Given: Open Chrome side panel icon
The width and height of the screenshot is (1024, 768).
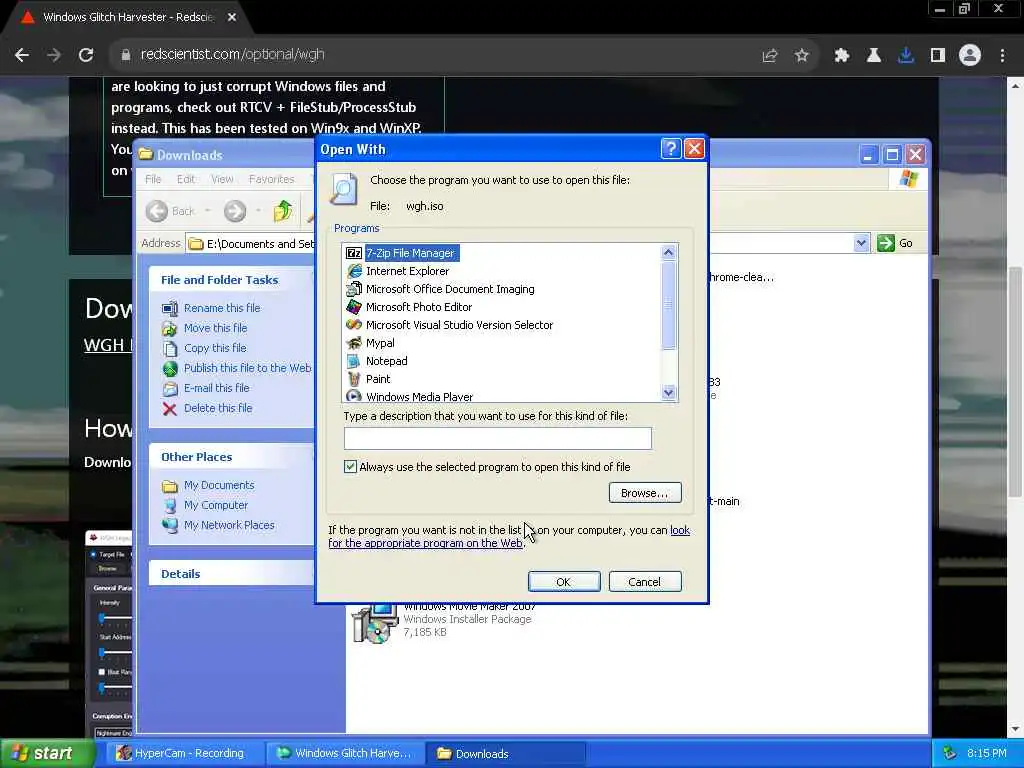Looking at the screenshot, I should (x=938, y=56).
